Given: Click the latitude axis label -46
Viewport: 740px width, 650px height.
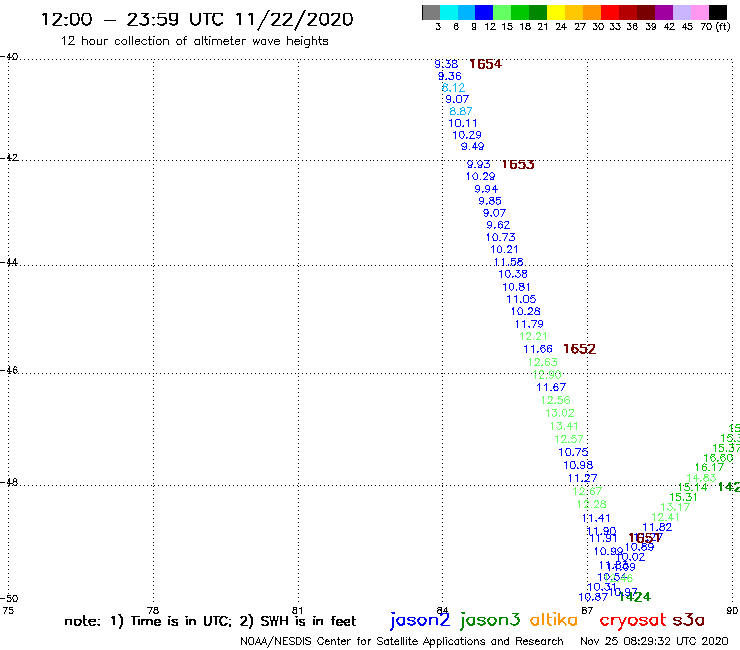Looking at the screenshot, I should 9,371.
